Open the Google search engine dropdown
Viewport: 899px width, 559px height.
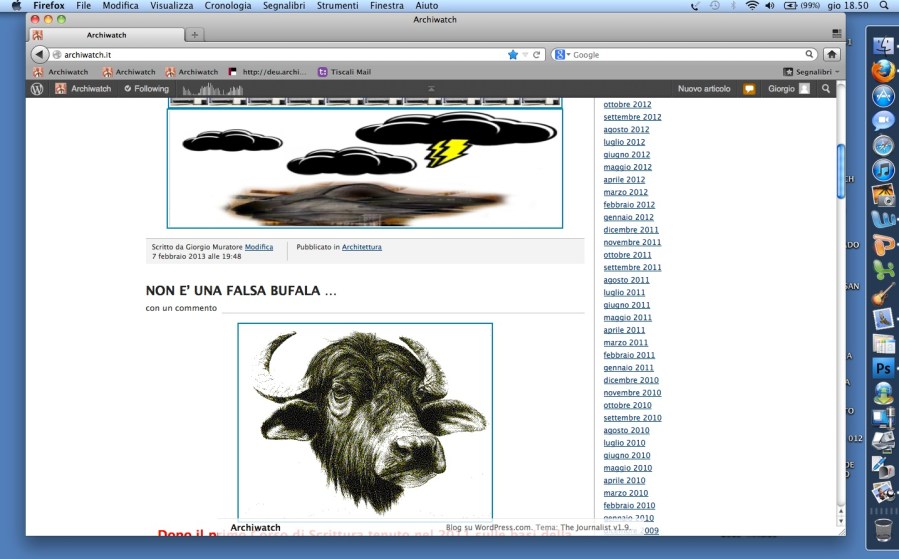pos(562,54)
